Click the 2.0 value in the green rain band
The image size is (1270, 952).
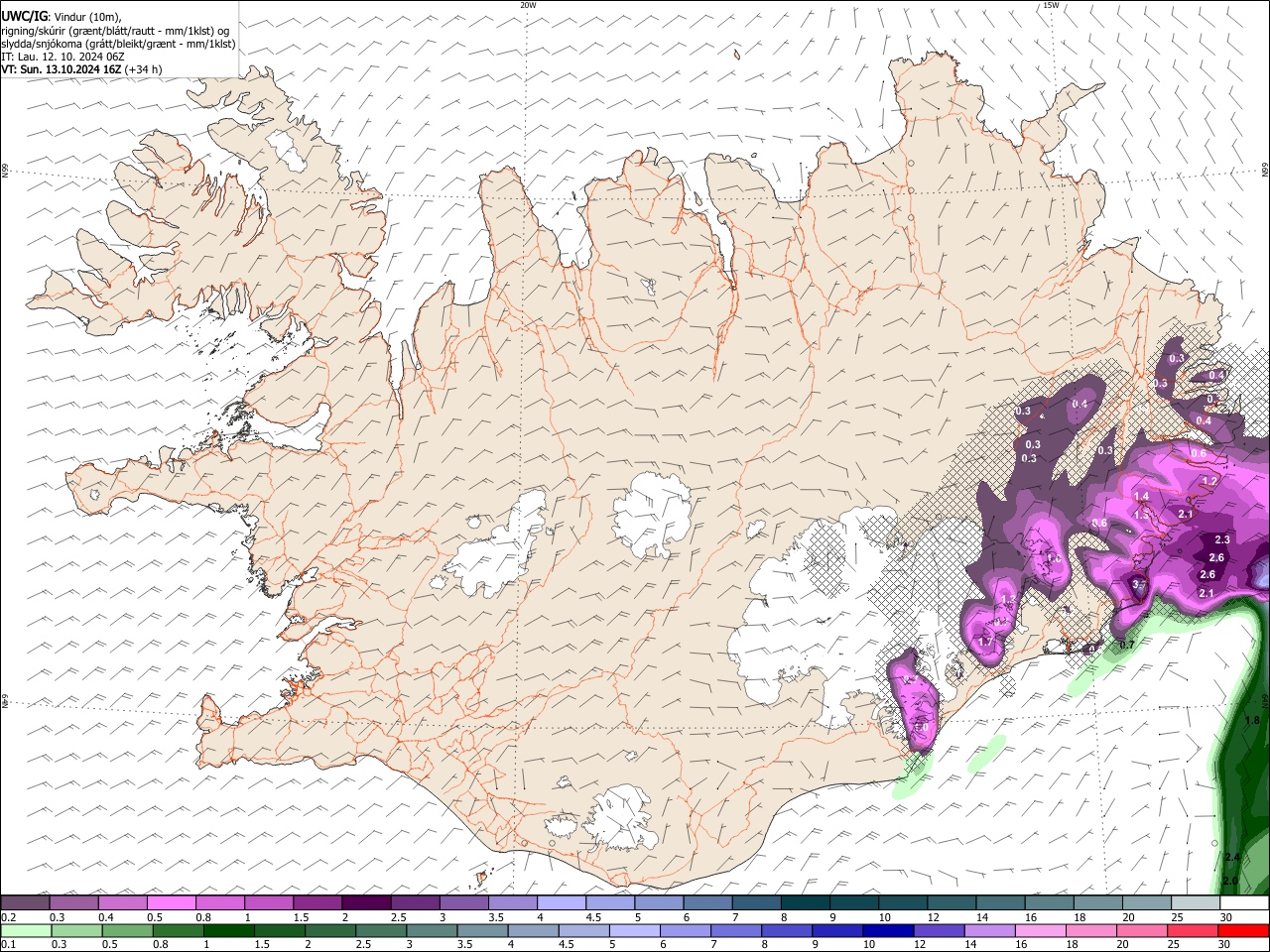pyautogui.click(x=1230, y=881)
